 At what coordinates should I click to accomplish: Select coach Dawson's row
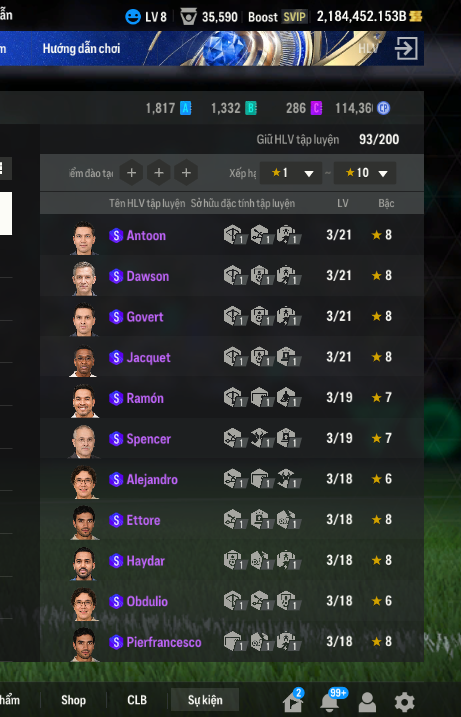(x=232, y=276)
